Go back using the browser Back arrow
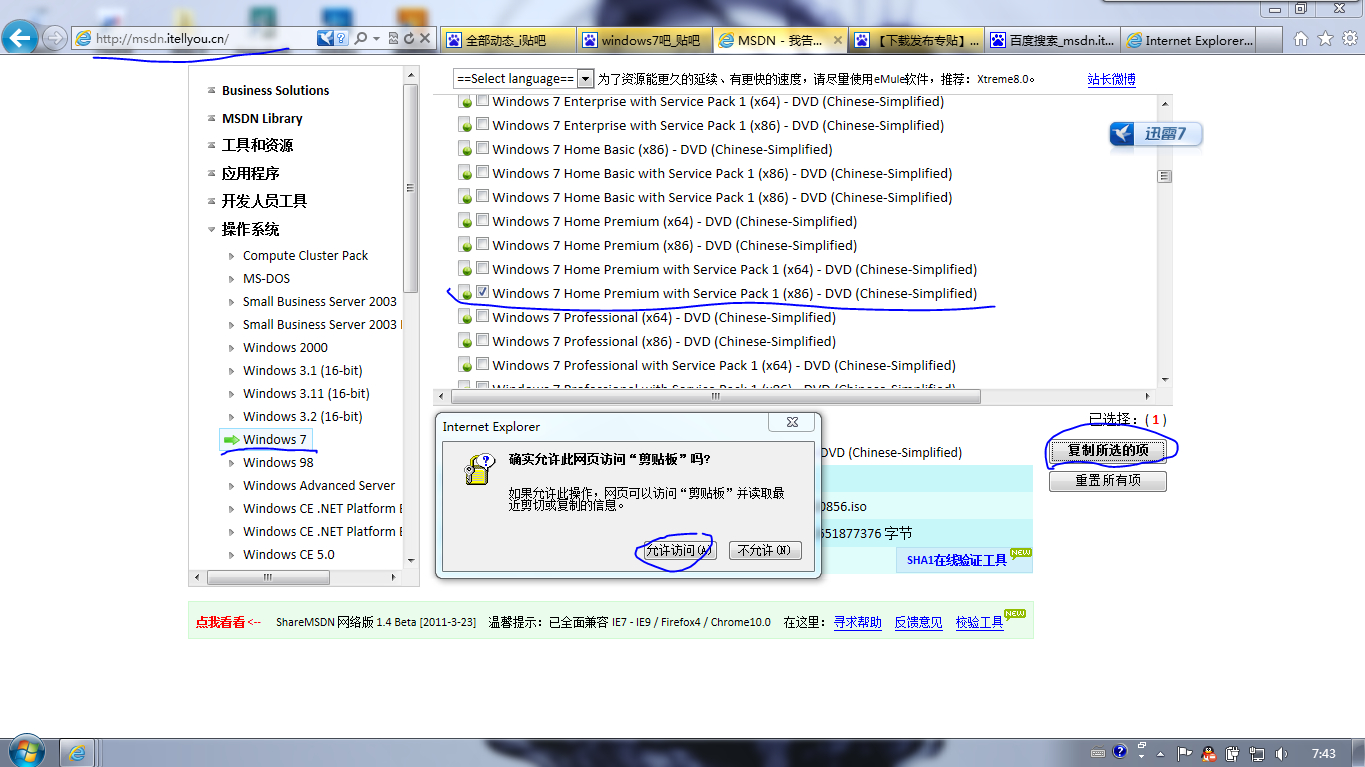 point(20,39)
